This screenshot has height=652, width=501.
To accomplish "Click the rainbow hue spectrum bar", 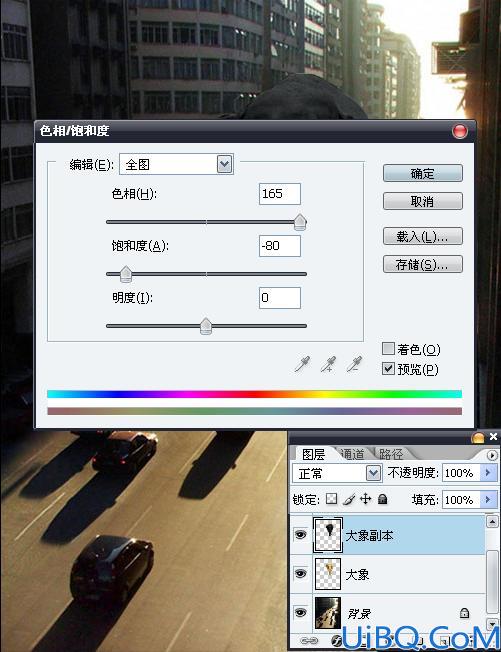I will pyautogui.click(x=254, y=394).
